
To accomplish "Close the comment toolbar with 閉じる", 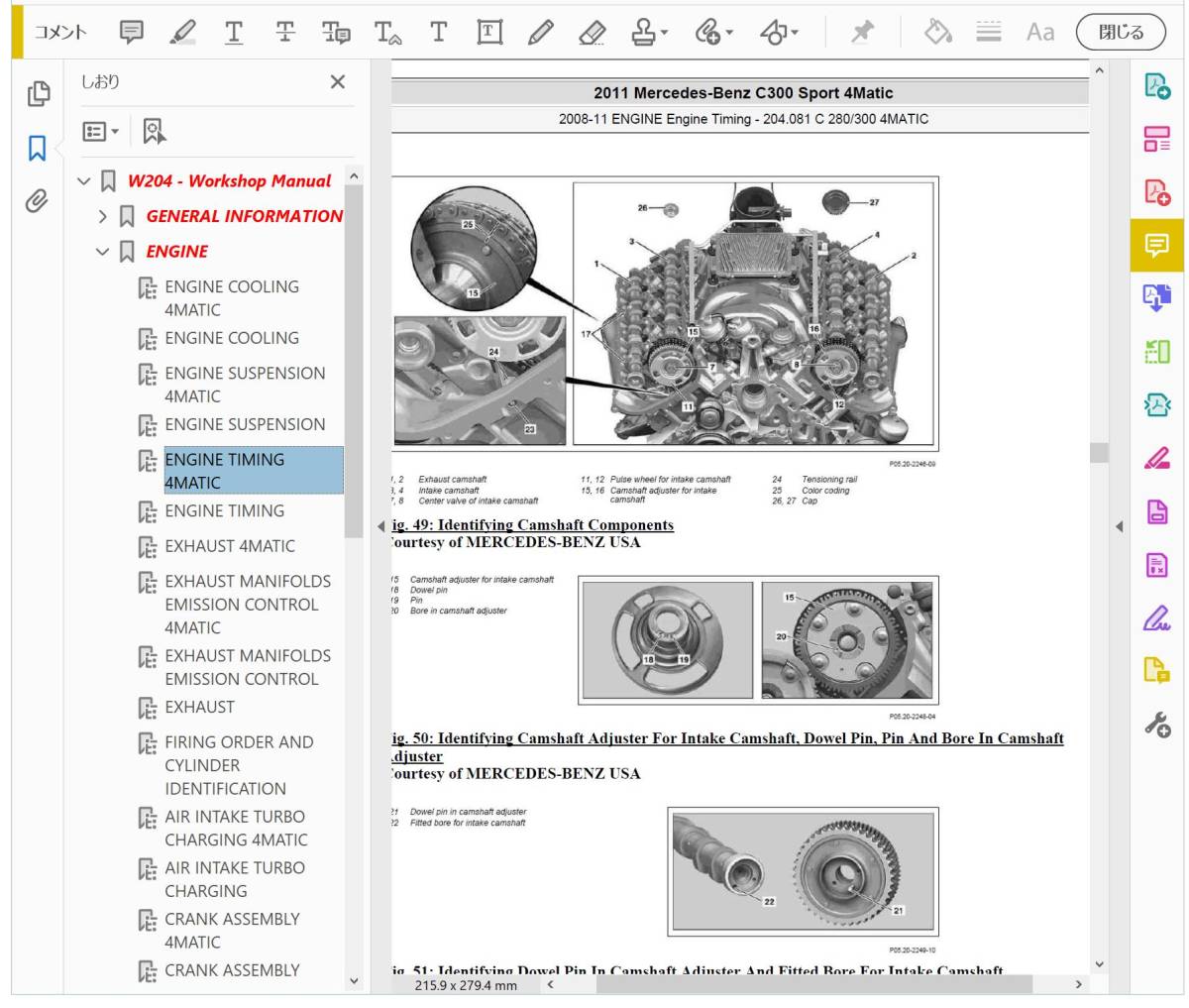I will (1122, 32).
